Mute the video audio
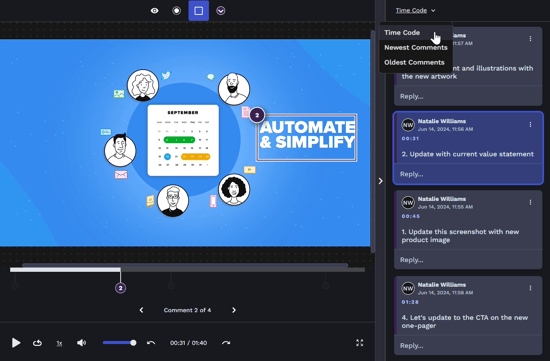The height and width of the screenshot is (361, 550). 81,343
